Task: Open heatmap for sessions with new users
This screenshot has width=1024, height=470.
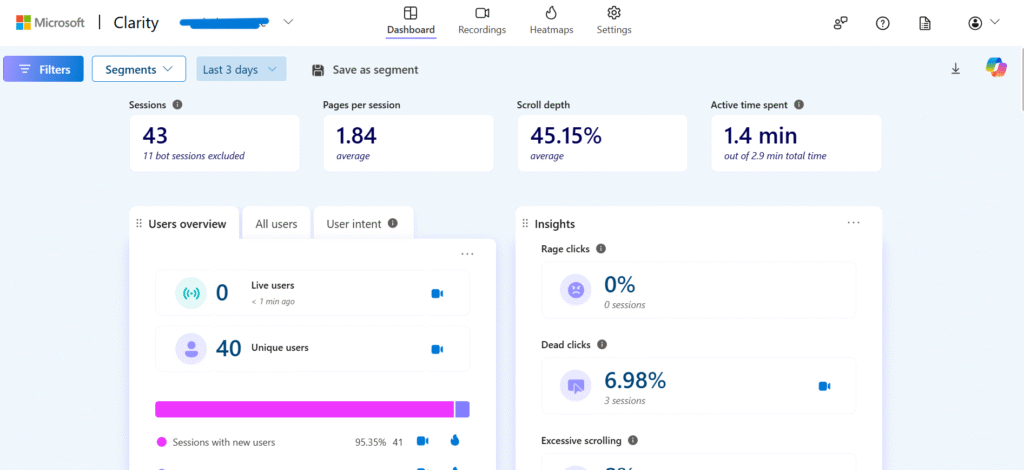Action: click(x=455, y=441)
